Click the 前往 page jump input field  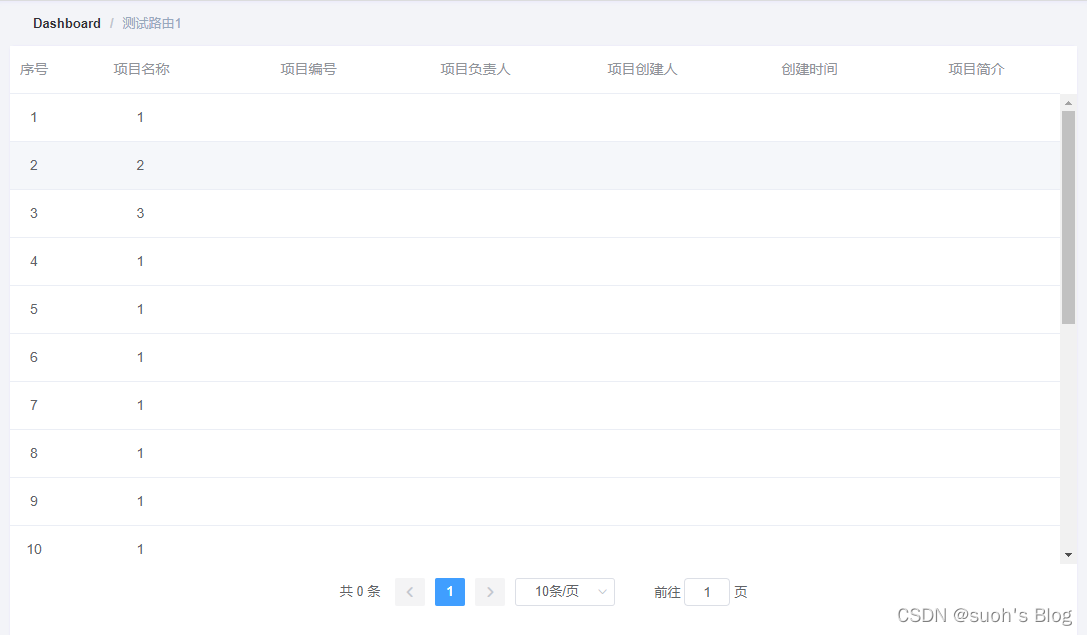click(707, 591)
